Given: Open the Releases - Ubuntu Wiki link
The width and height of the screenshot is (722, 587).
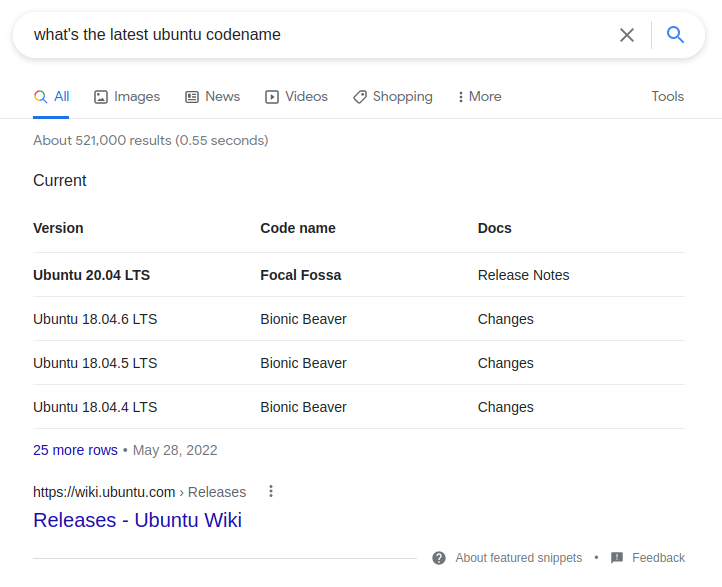Looking at the screenshot, I should [x=137, y=520].
